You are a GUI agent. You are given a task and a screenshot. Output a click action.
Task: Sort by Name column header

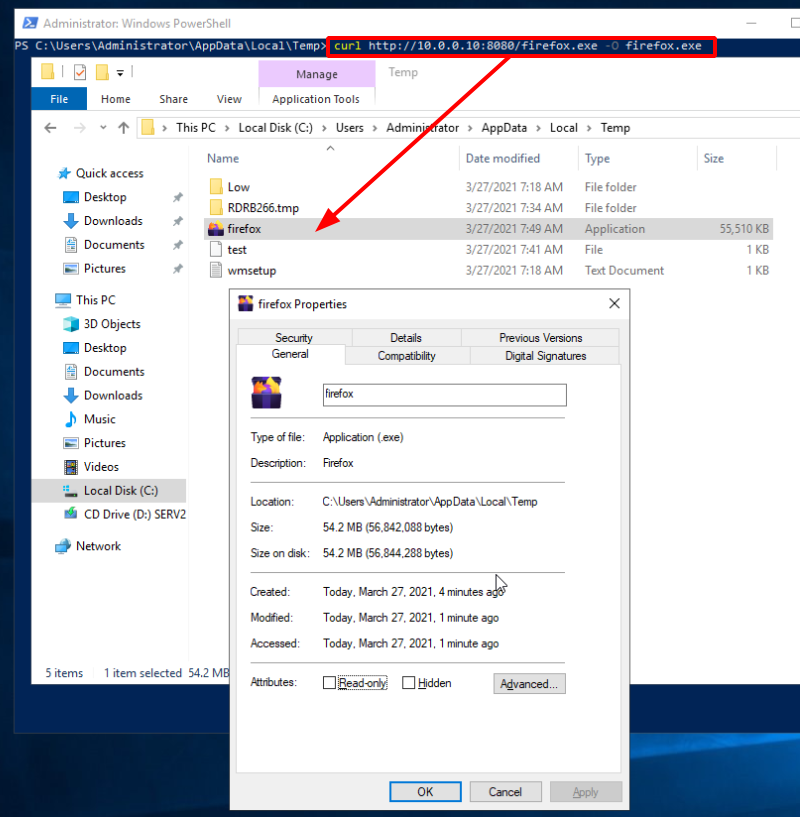tap(223, 158)
